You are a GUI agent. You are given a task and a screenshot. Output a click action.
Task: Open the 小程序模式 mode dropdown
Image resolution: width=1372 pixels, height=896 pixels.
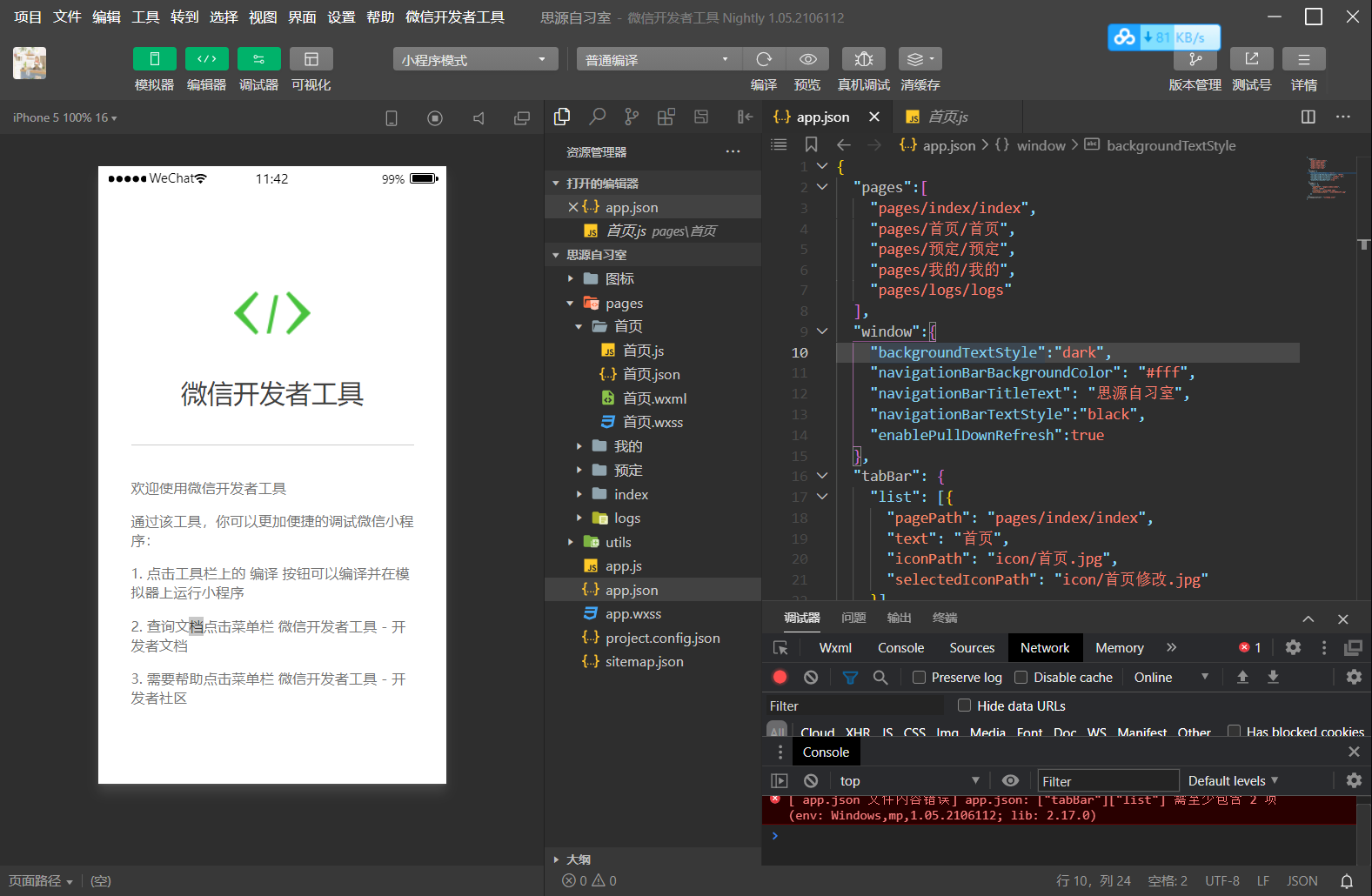[x=475, y=59]
